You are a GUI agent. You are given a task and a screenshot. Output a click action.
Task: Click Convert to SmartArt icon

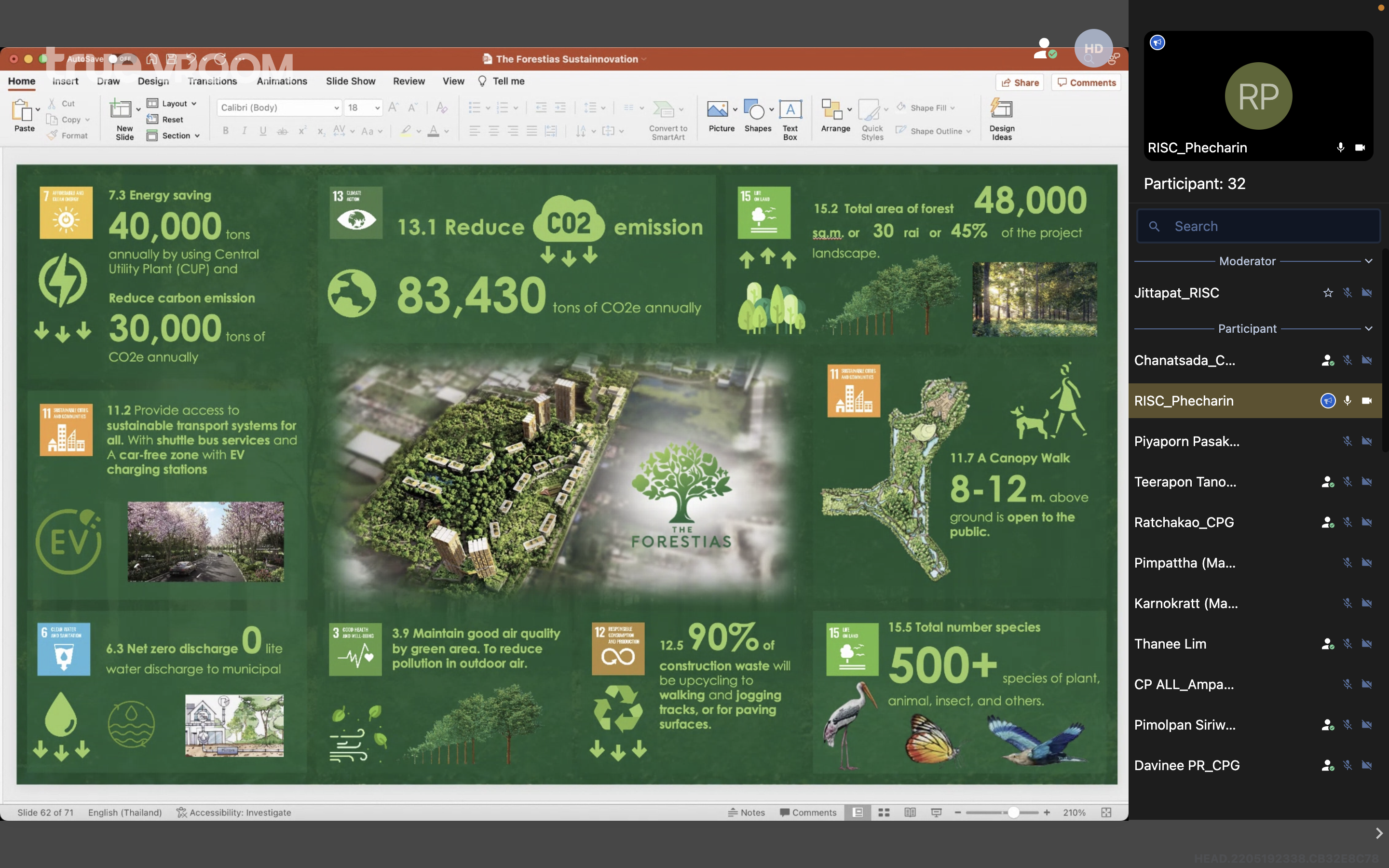(x=664, y=109)
